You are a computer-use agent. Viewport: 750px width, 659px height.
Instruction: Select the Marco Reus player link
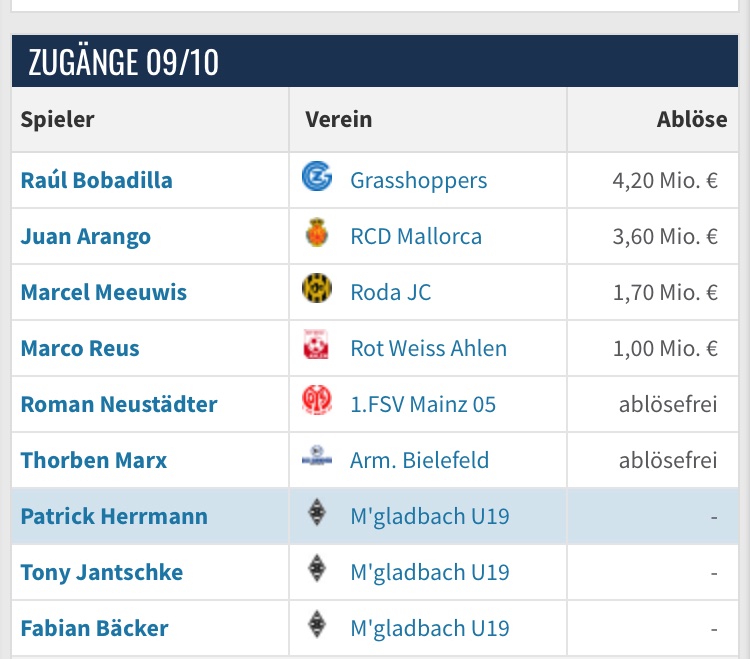click(80, 348)
